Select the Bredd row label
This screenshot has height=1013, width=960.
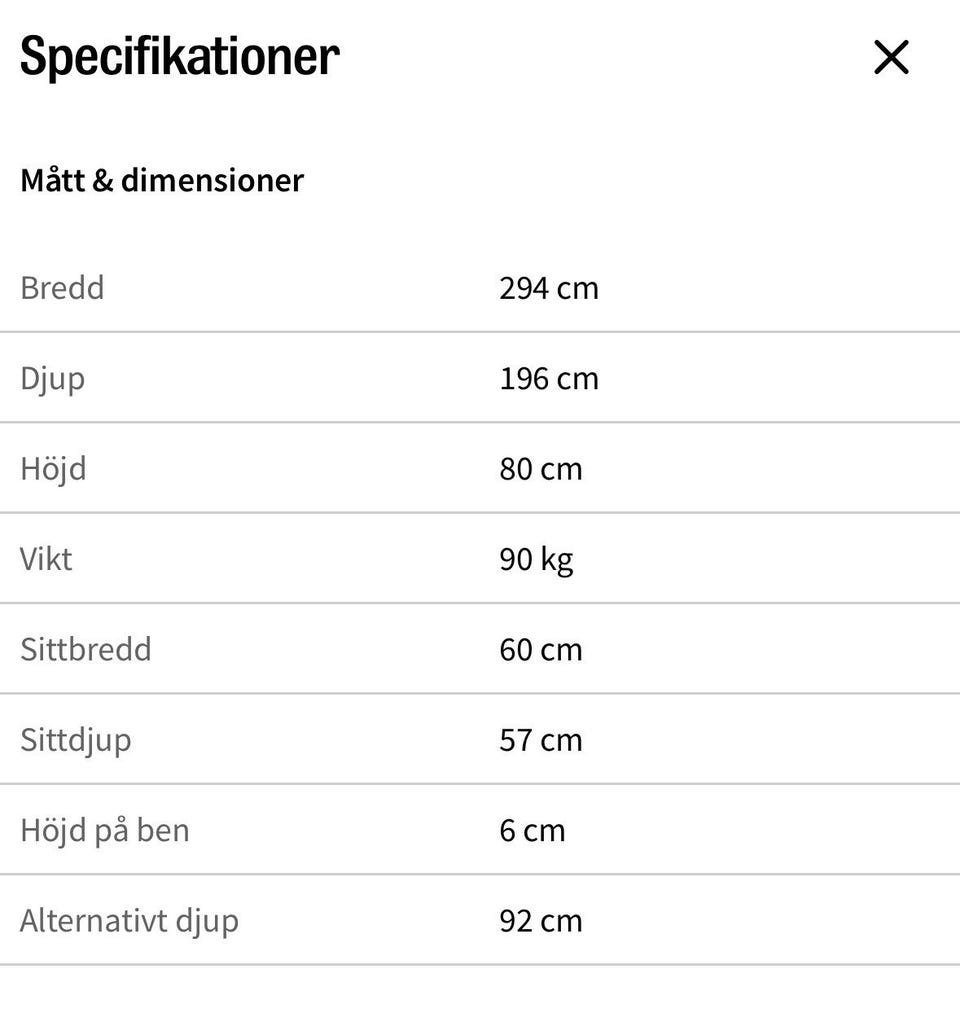[62, 288]
